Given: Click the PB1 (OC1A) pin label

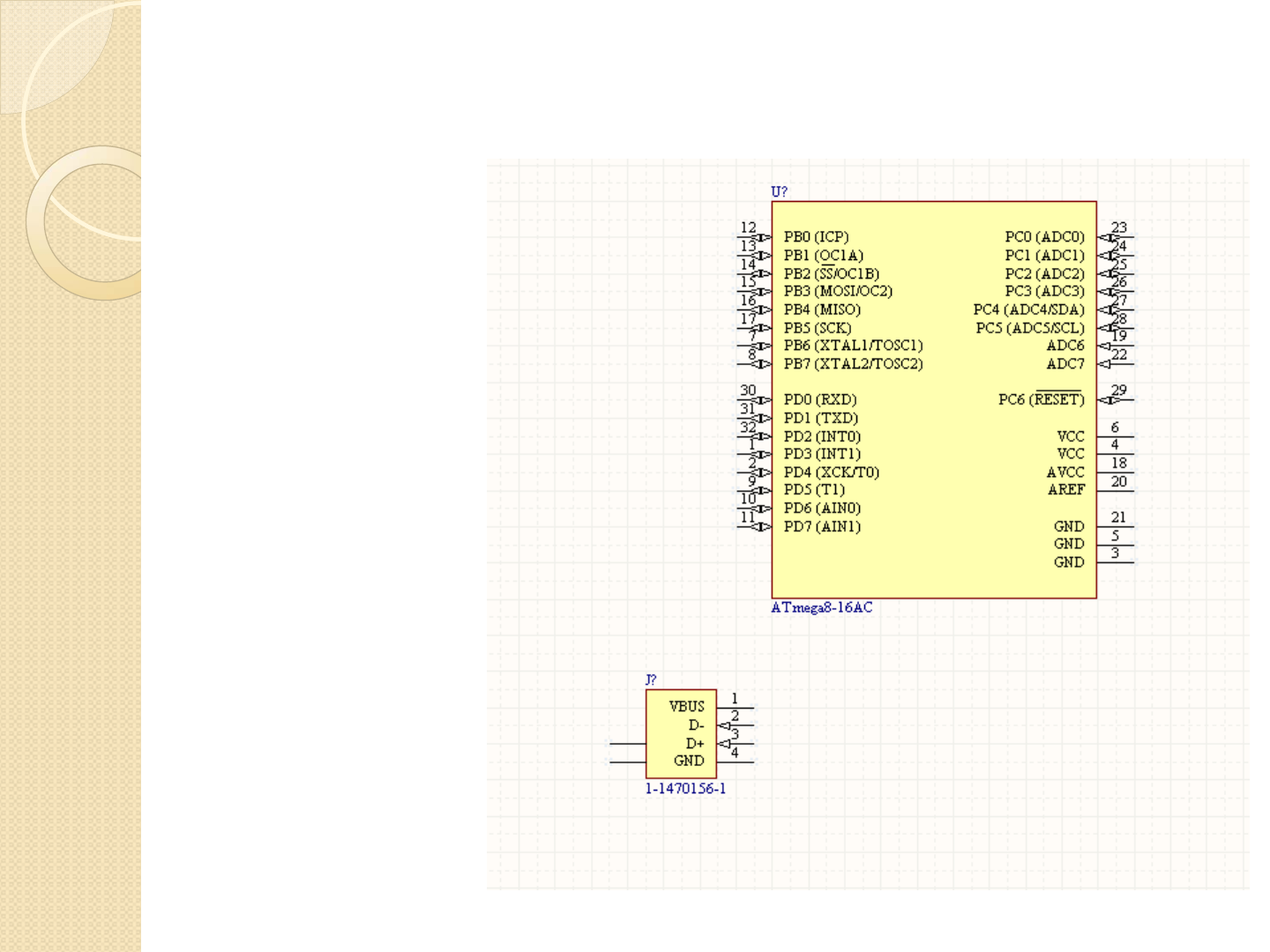Looking at the screenshot, I should coord(824,256).
